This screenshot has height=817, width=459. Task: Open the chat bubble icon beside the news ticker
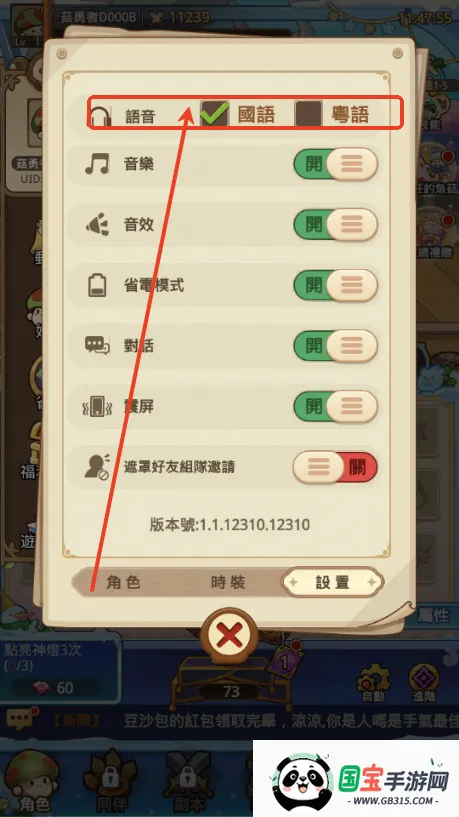(20, 721)
